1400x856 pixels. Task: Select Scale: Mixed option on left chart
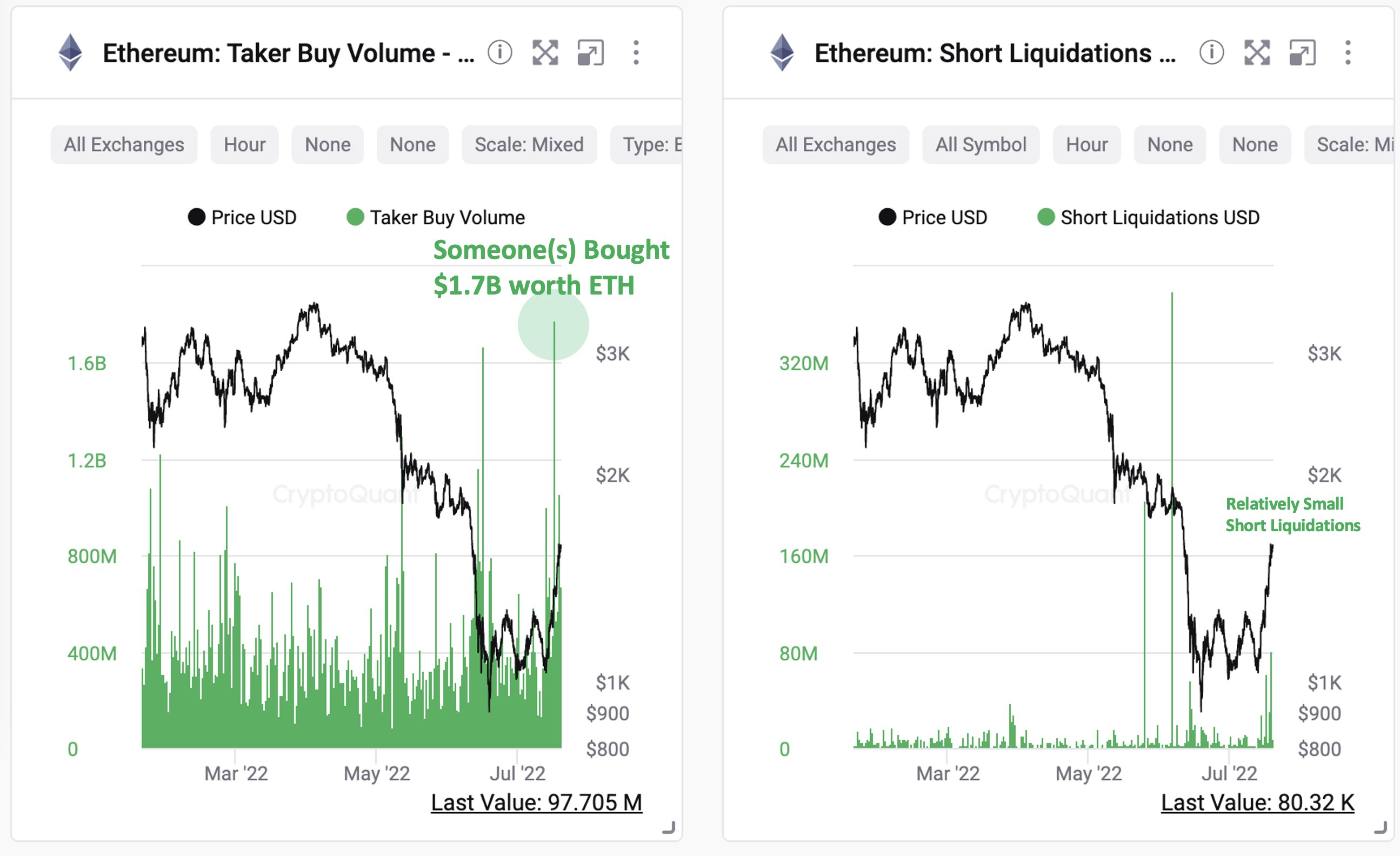click(529, 145)
